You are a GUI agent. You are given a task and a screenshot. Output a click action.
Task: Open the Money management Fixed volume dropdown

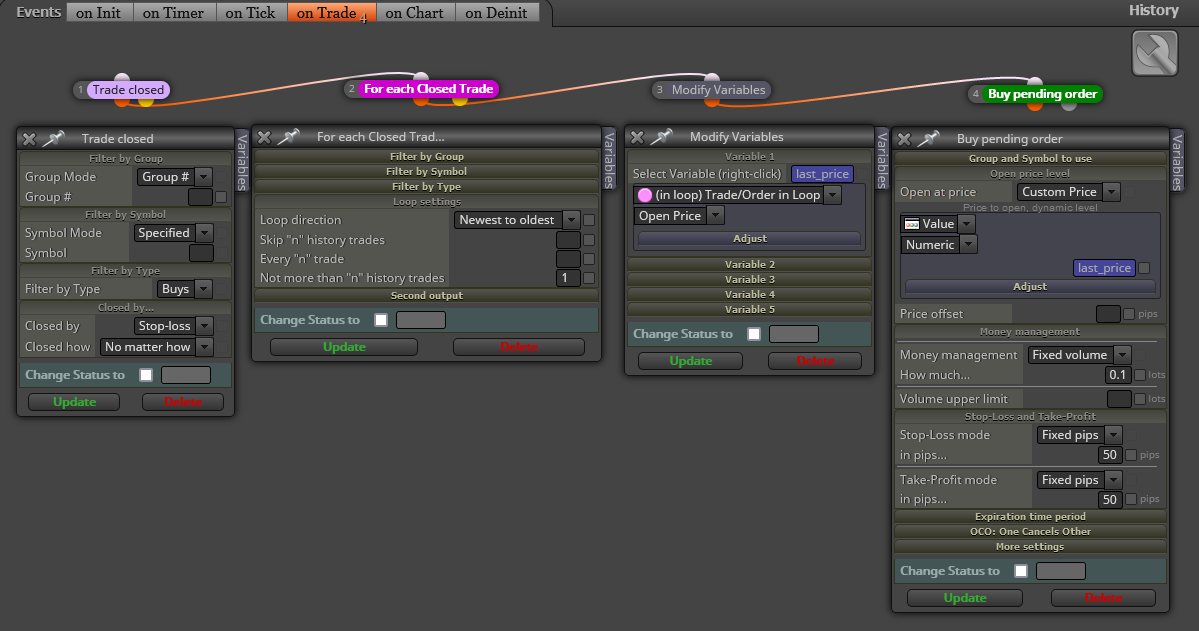1079,355
